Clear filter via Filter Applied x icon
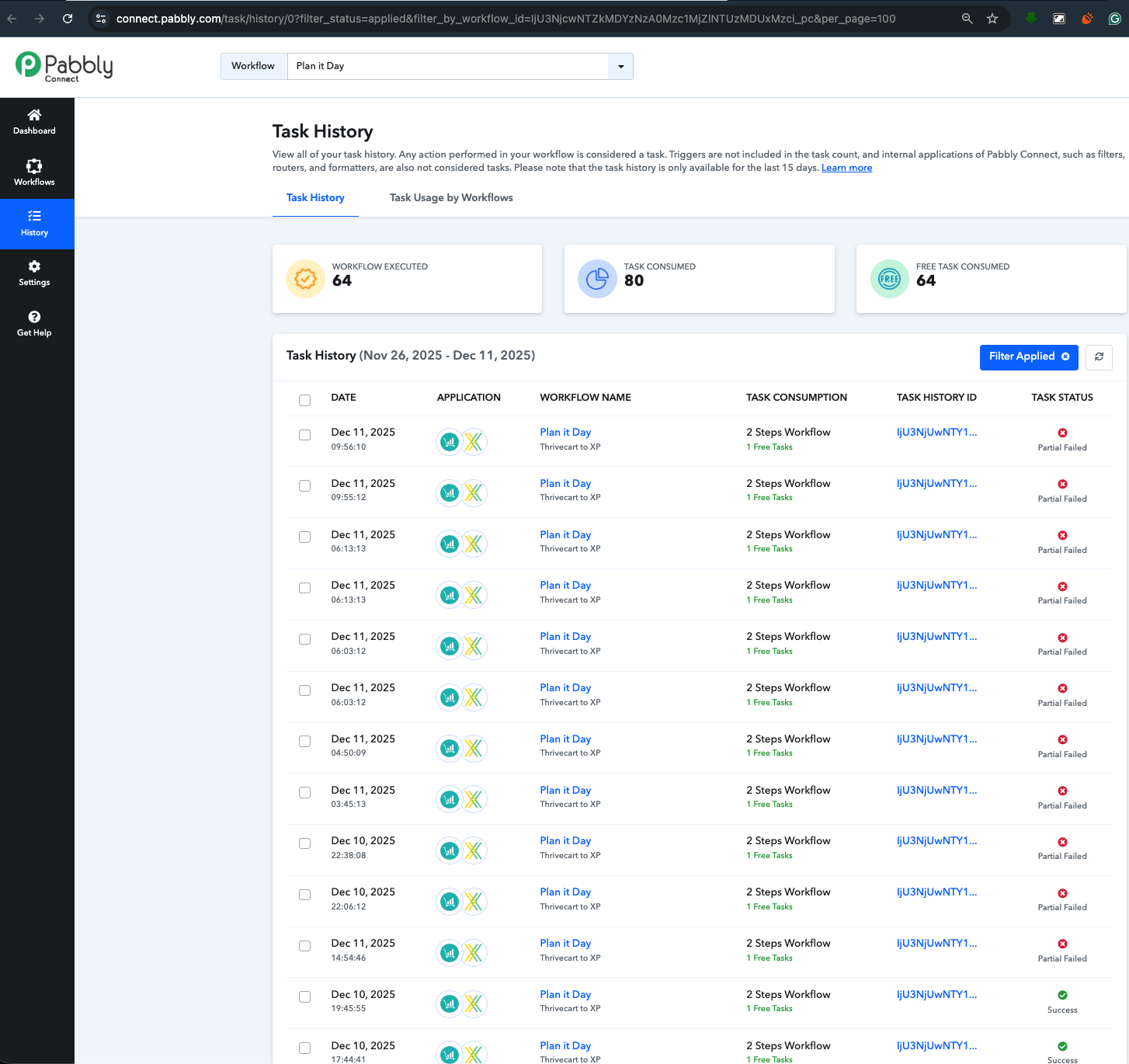 [x=1065, y=356]
